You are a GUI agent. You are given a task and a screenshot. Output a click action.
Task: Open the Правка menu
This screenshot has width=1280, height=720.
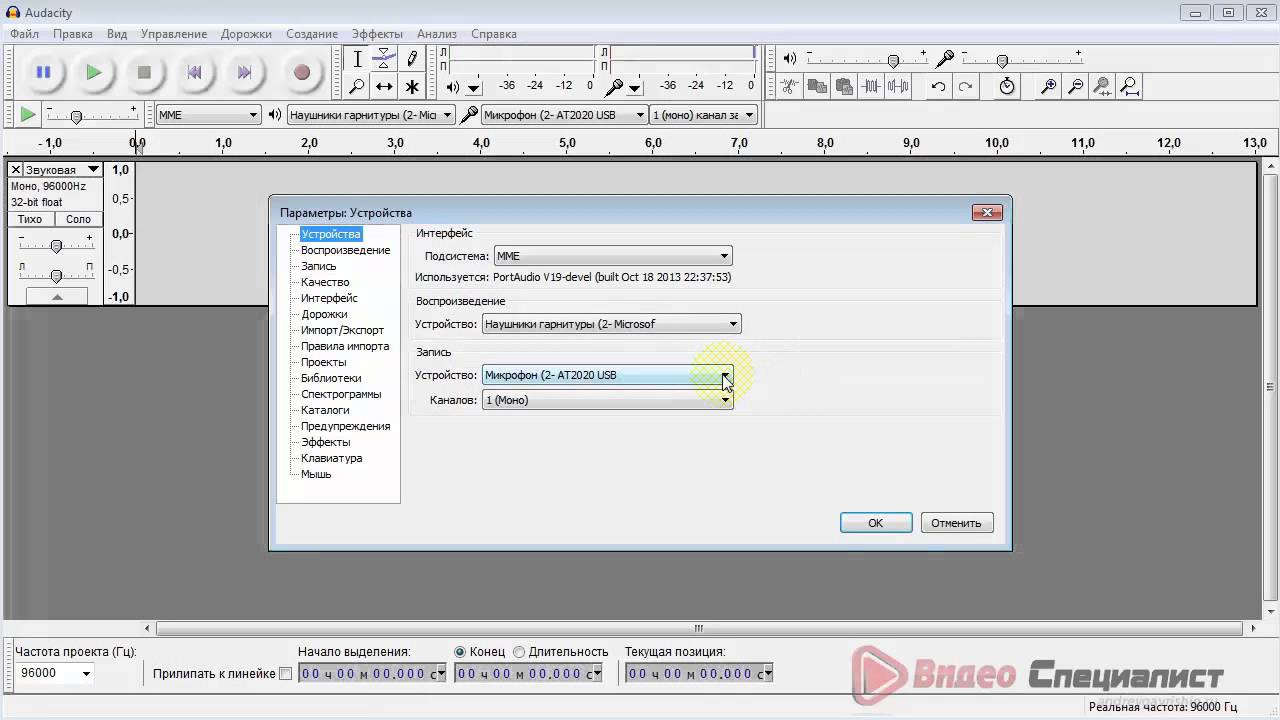[73, 34]
